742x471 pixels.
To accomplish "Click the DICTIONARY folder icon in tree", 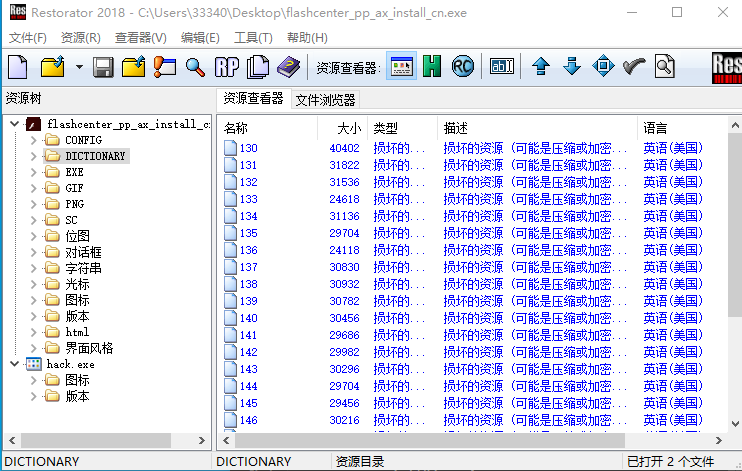I will [x=53, y=156].
